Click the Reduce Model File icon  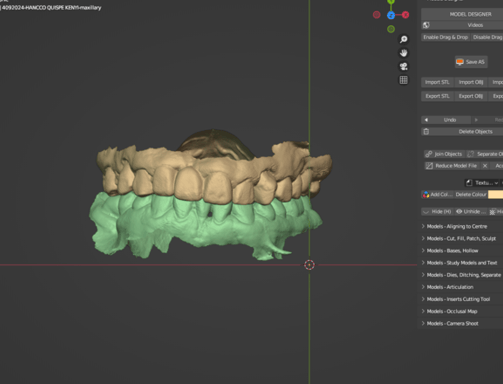[x=429, y=166]
